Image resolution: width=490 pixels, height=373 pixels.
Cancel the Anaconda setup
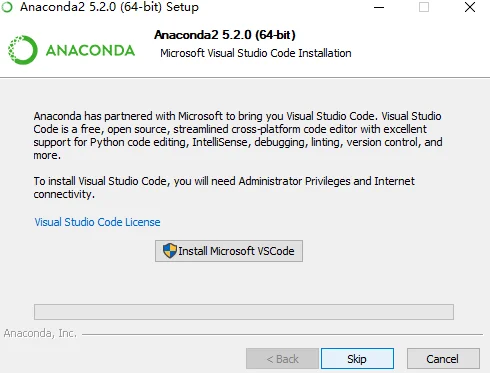pos(443,359)
